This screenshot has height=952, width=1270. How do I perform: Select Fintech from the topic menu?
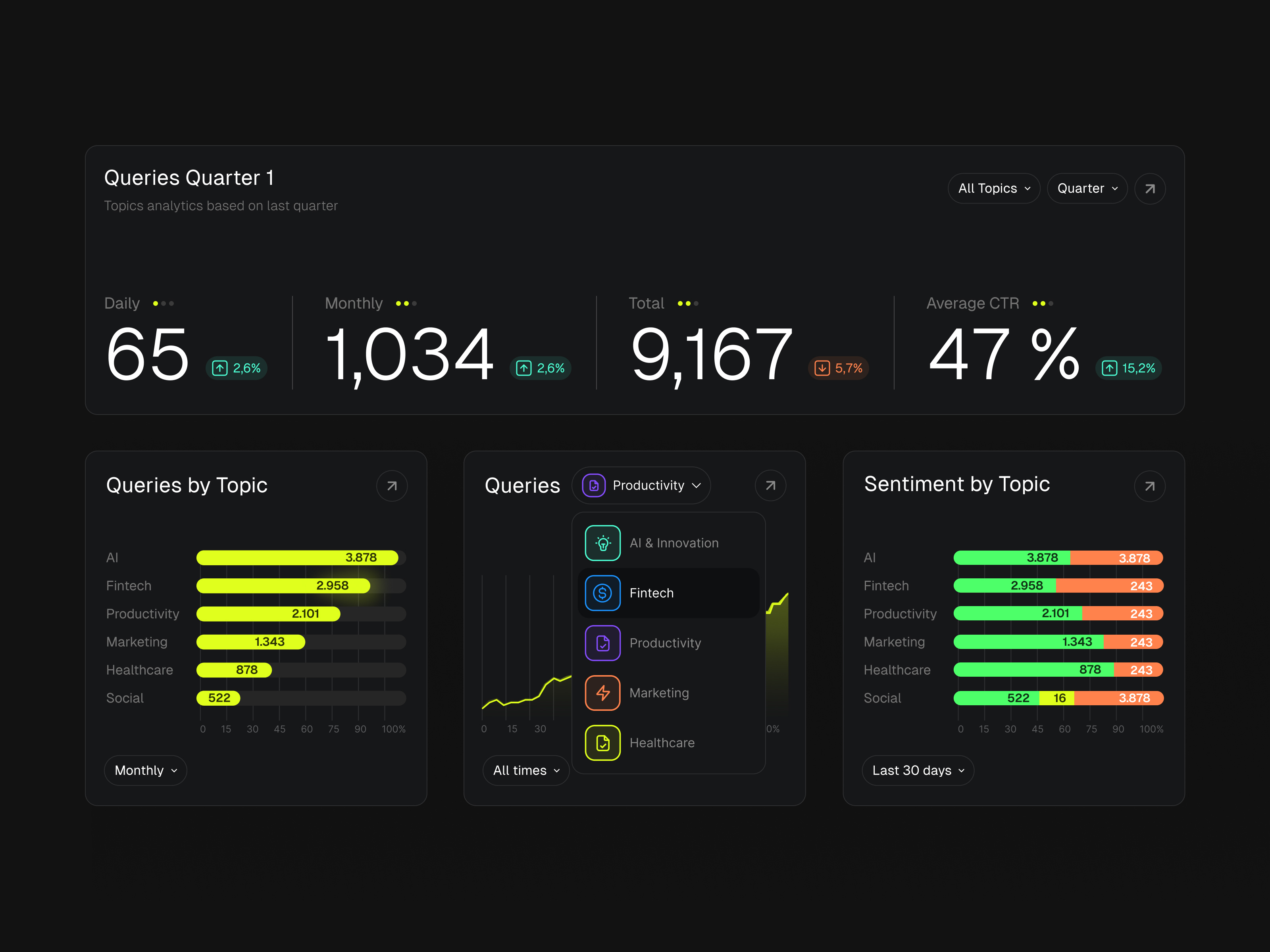pos(652,593)
